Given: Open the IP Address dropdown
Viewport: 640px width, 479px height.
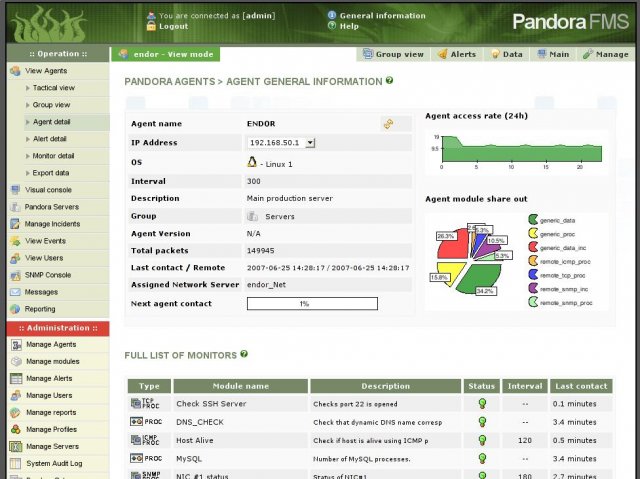Looking at the screenshot, I should pos(310,143).
